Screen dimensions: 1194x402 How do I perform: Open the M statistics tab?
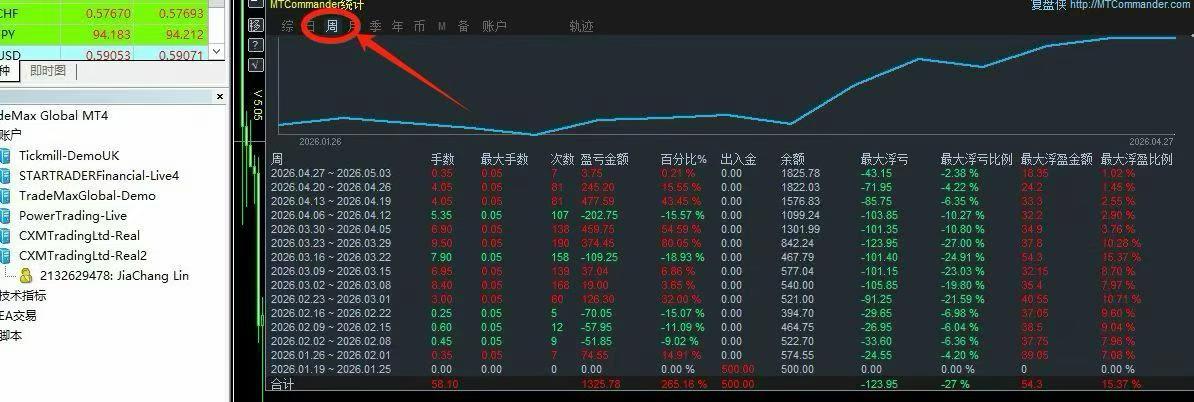pyautogui.click(x=442, y=27)
